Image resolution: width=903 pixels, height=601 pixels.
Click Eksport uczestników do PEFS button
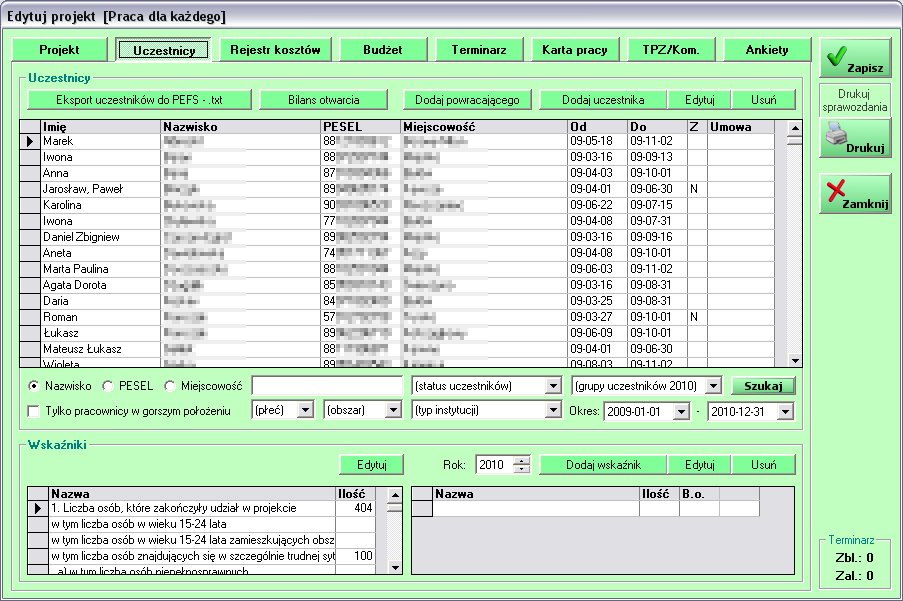[x=139, y=100]
